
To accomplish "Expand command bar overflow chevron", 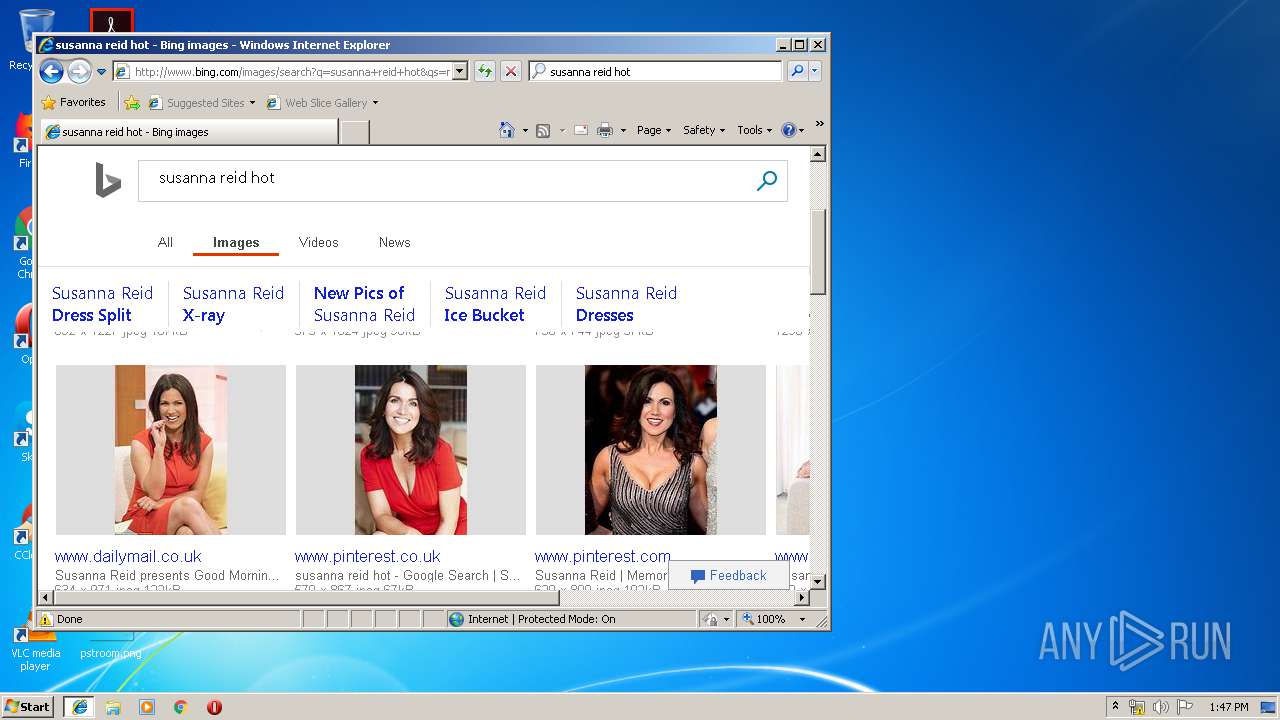I will (819, 125).
